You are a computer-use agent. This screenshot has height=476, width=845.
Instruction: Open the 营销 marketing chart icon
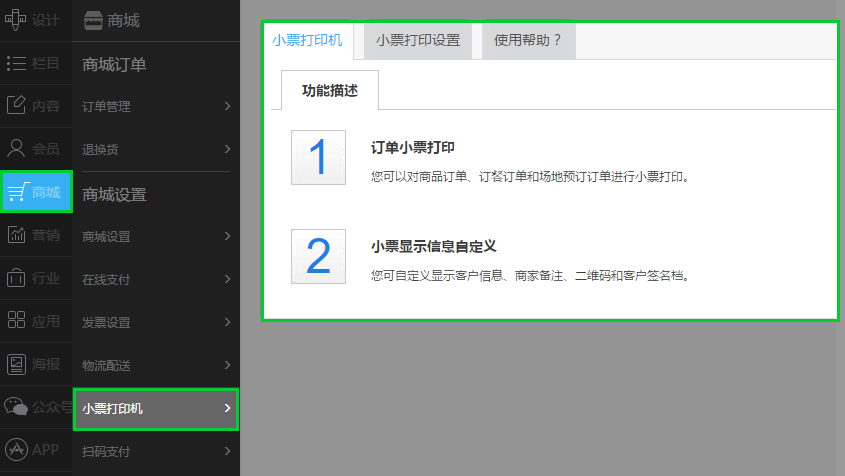point(16,235)
